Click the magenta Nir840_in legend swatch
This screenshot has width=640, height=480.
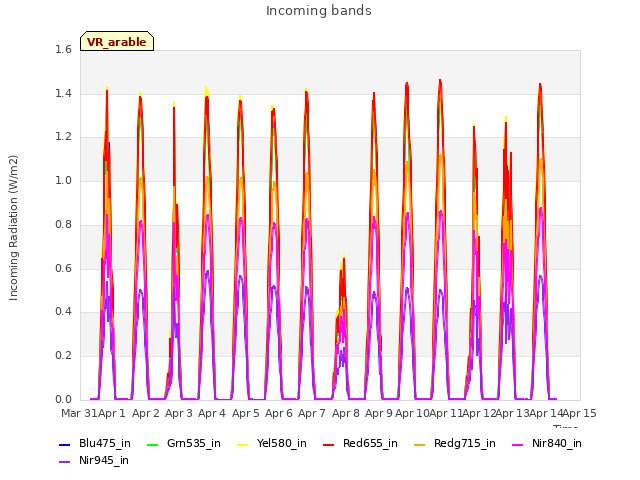tap(518, 444)
